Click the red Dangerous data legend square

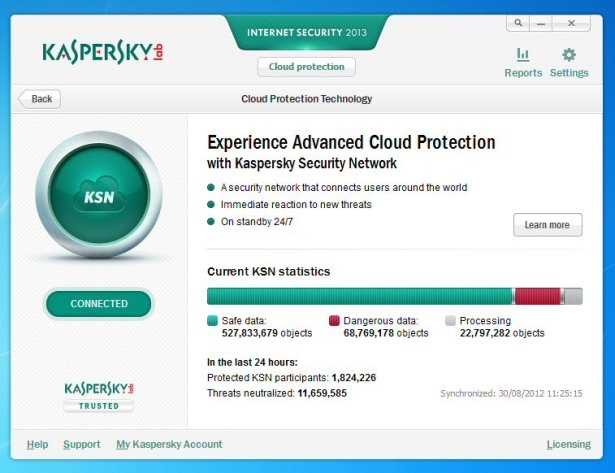334,321
